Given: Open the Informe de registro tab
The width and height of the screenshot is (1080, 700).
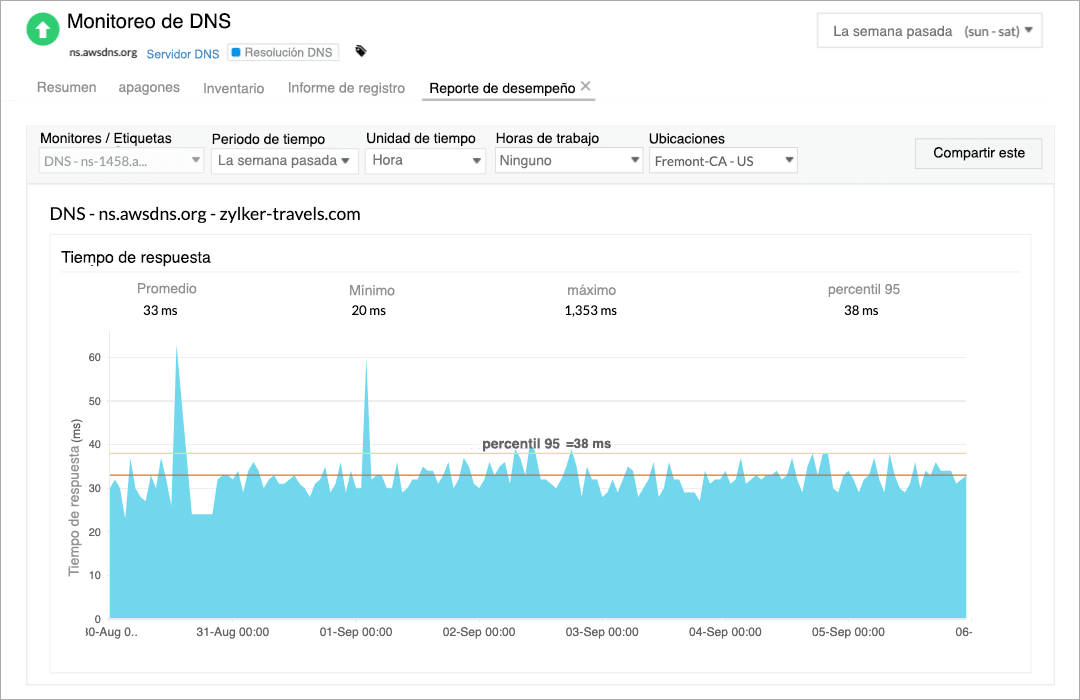Looking at the screenshot, I should click(345, 88).
